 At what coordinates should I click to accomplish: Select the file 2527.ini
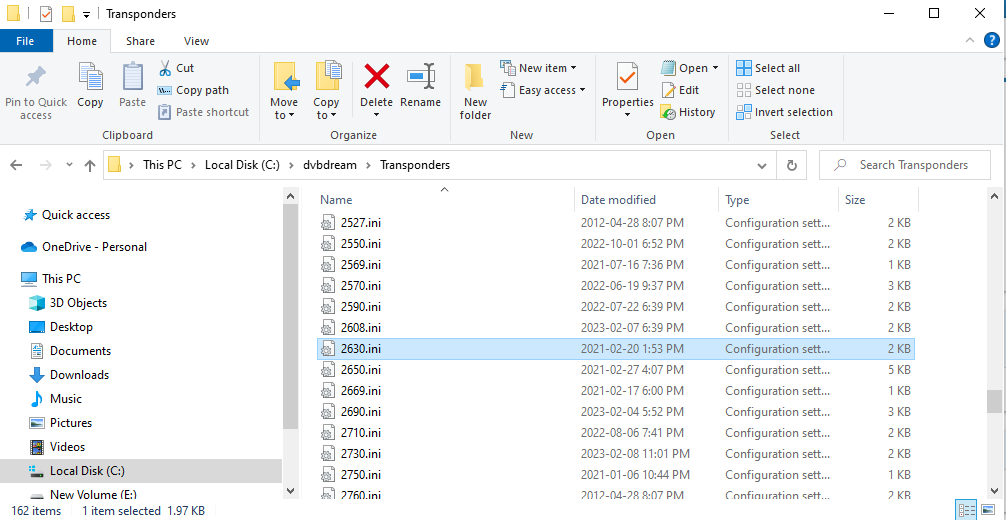pyautogui.click(x=616, y=223)
